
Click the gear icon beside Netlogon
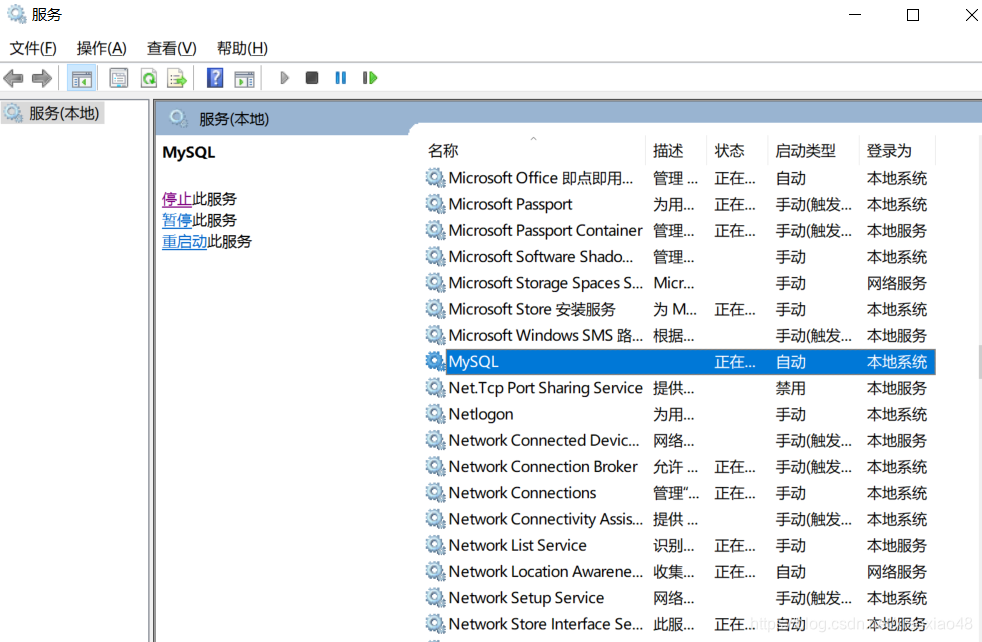point(435,414)
